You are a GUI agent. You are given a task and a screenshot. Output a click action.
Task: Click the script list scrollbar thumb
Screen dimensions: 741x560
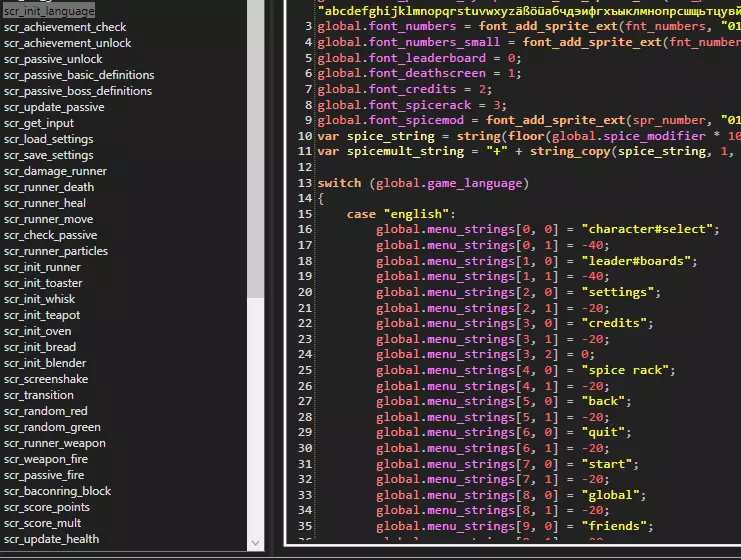pos(256,149)
